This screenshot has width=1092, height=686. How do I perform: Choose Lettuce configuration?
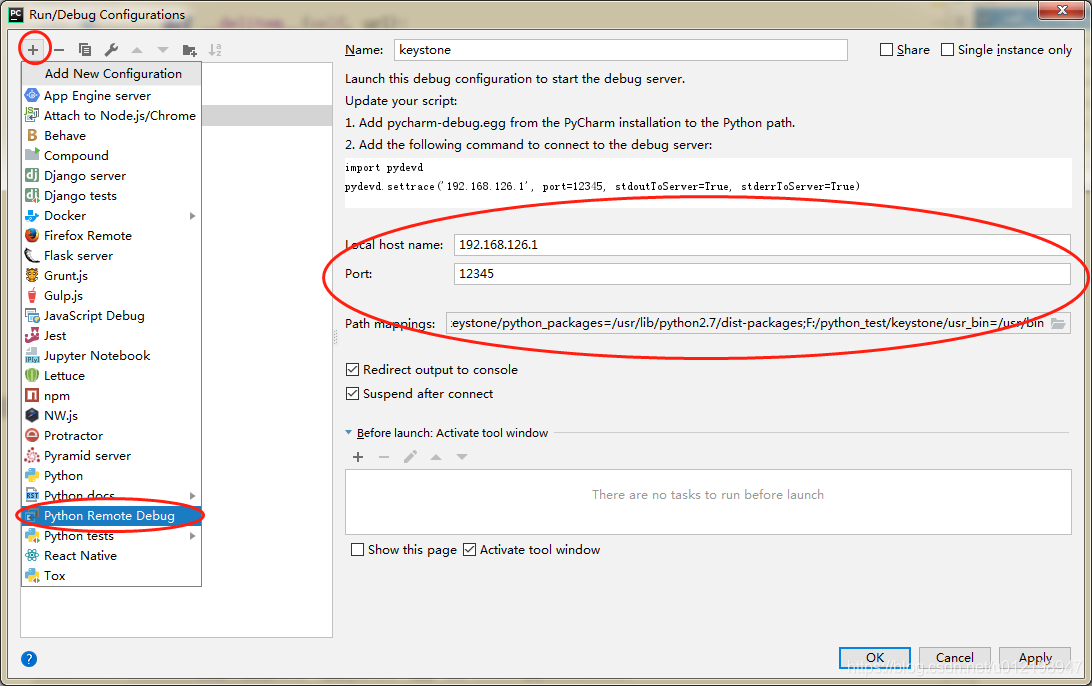(111, 376)
